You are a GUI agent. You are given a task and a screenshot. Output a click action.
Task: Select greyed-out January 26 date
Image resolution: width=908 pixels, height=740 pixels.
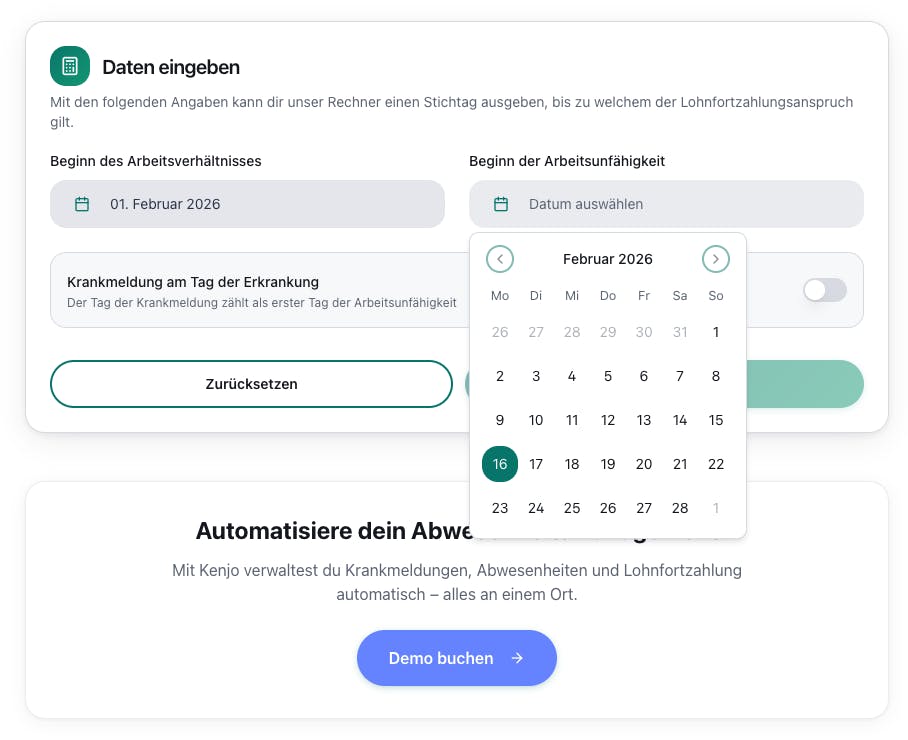(x=500, y=332)
